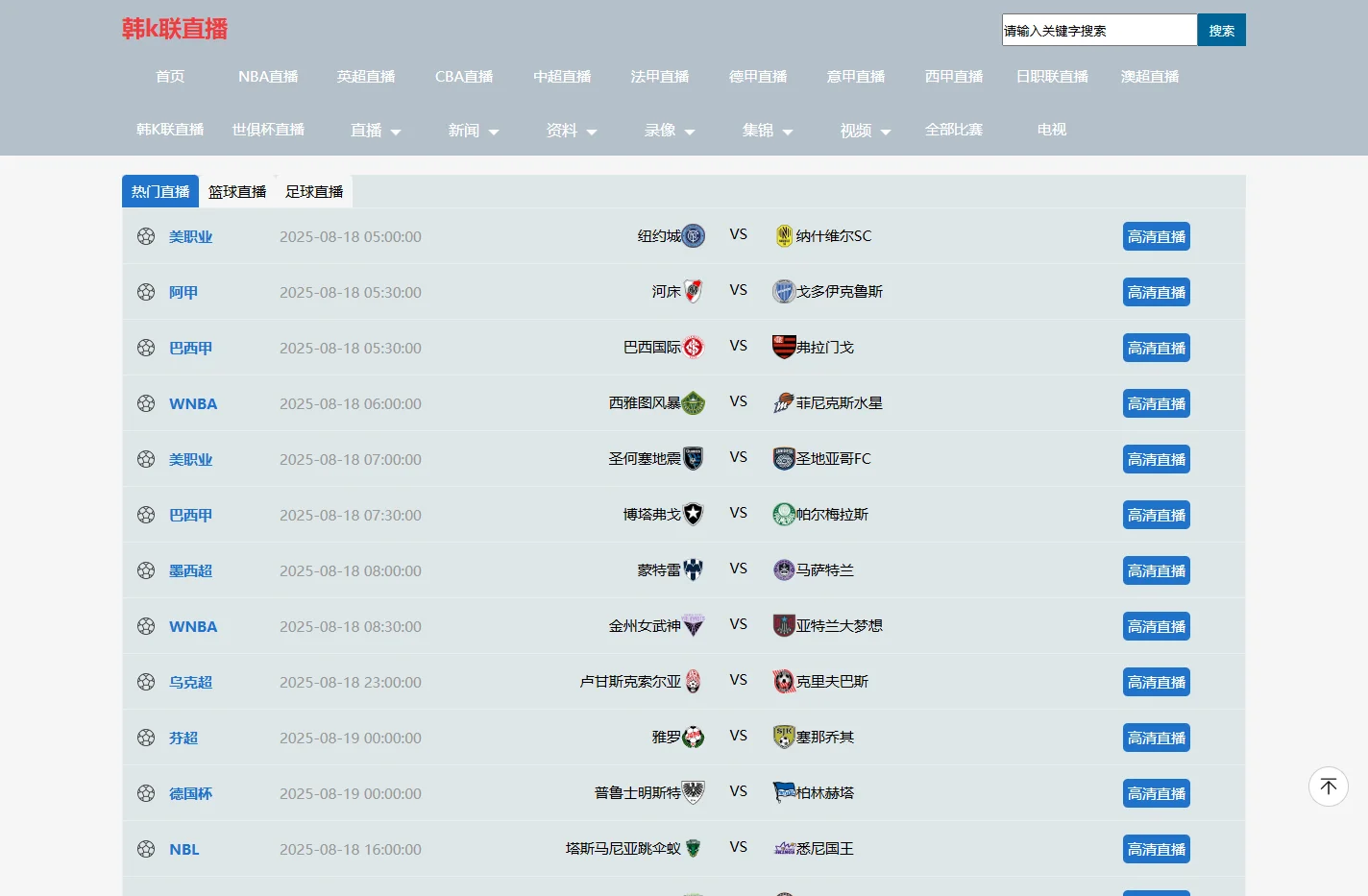Click the 金州女武神 team logo

tap(694, 626)
